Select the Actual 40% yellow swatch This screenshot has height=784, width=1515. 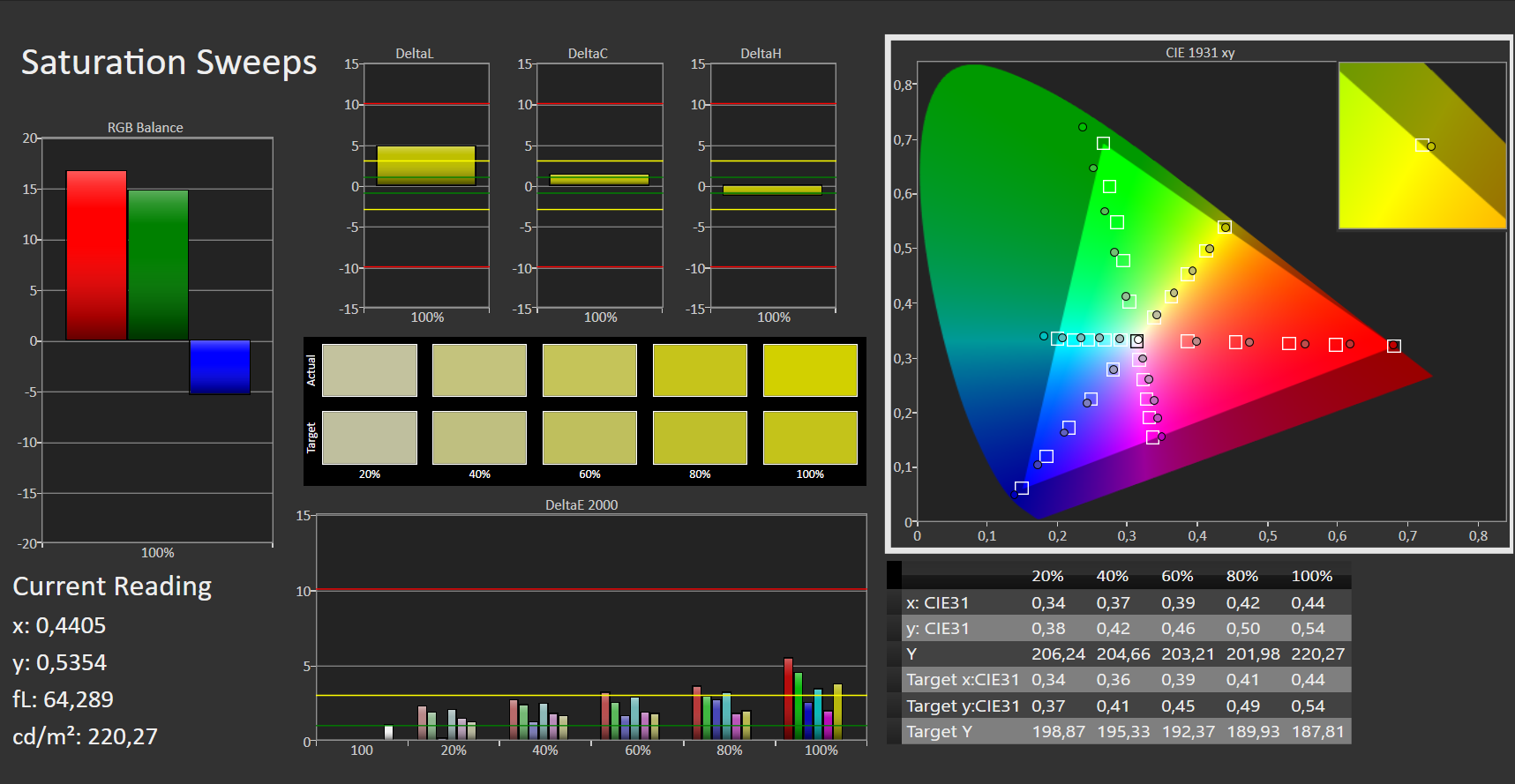click(x=479, y=370)
